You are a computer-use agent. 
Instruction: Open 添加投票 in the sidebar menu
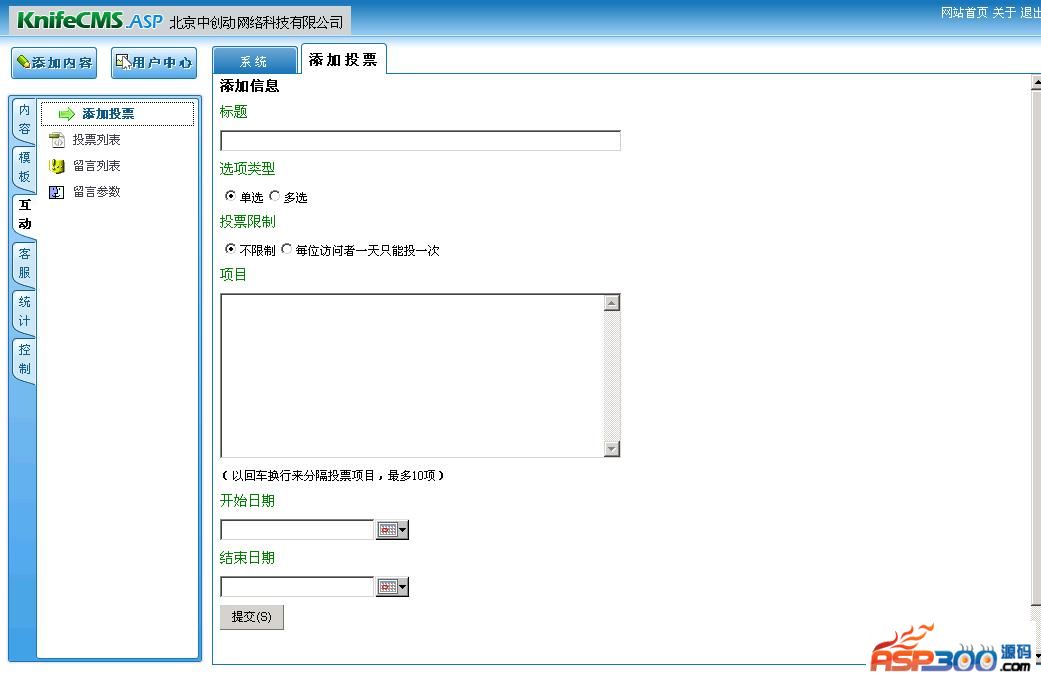[118, 114]
